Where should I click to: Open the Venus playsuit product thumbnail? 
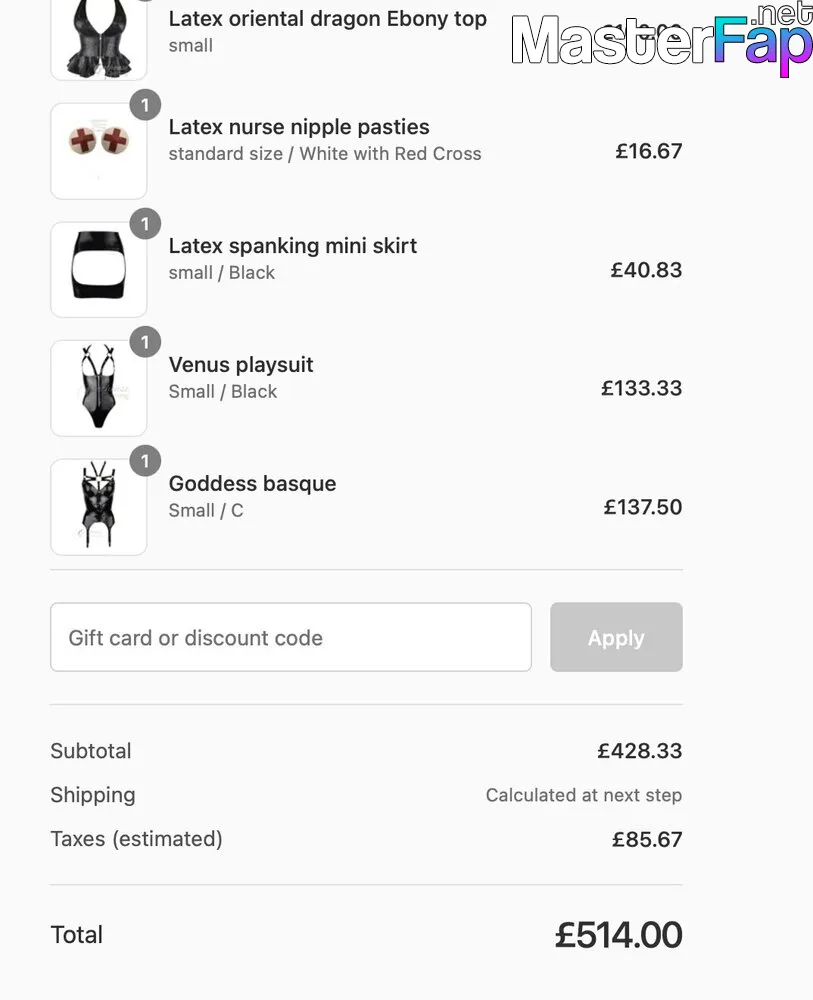coord(99,388)
